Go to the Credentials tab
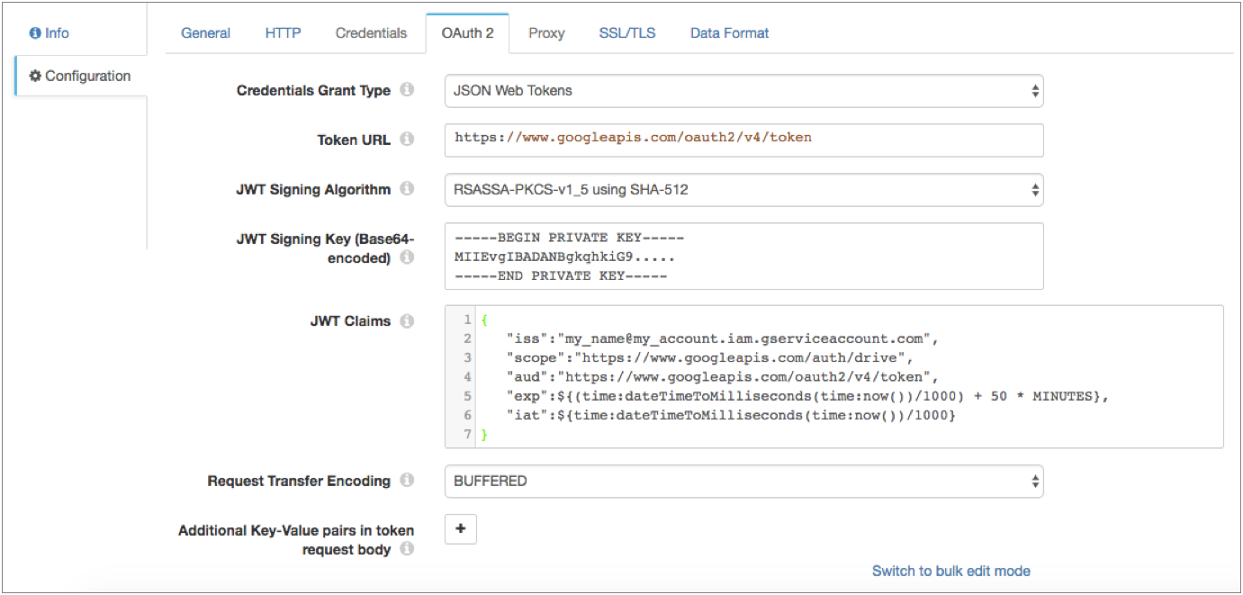 tap(371, 33)
